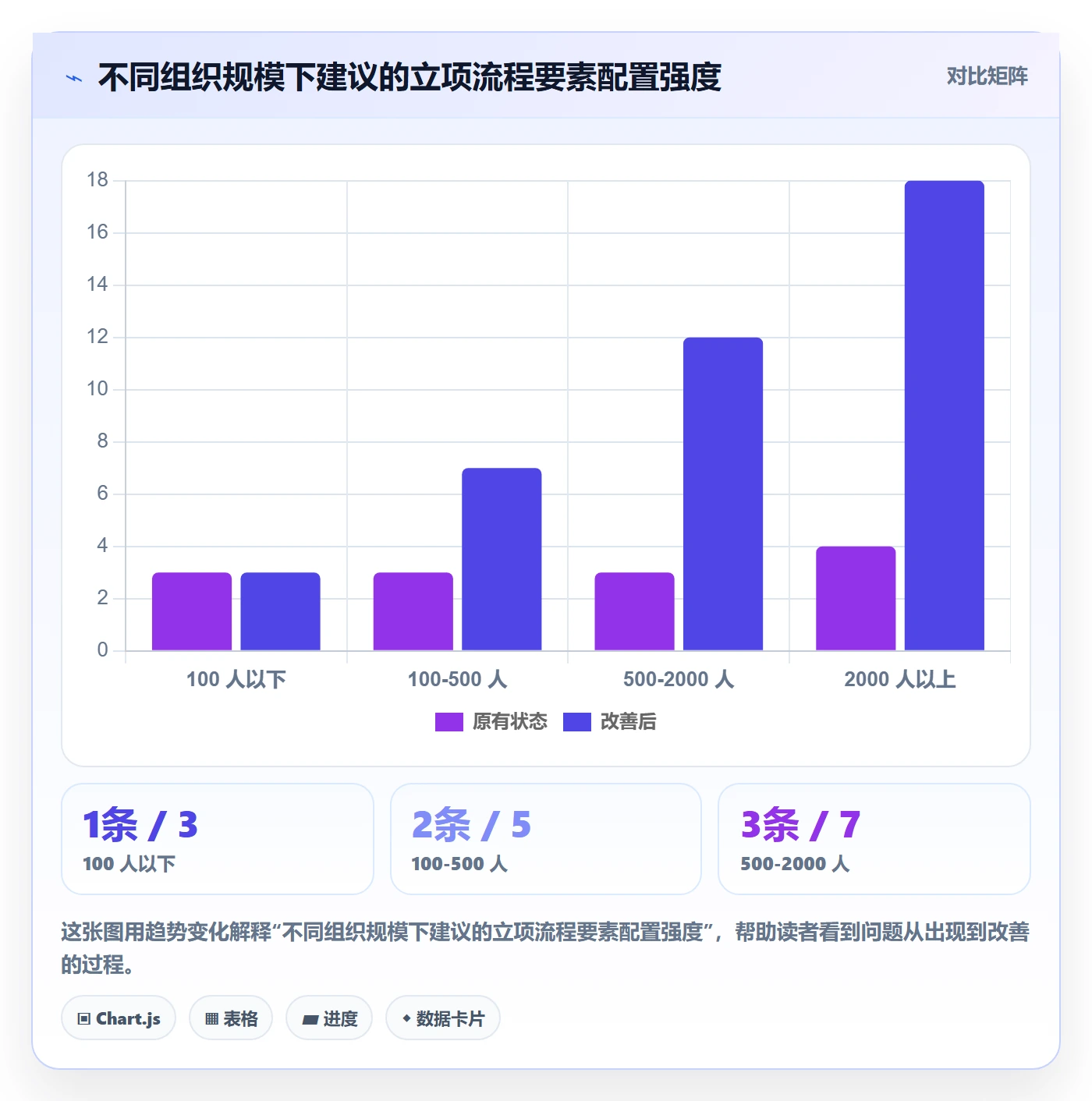
Task: Click the 100 人以下 x-axis label
Action: point(236,679)
